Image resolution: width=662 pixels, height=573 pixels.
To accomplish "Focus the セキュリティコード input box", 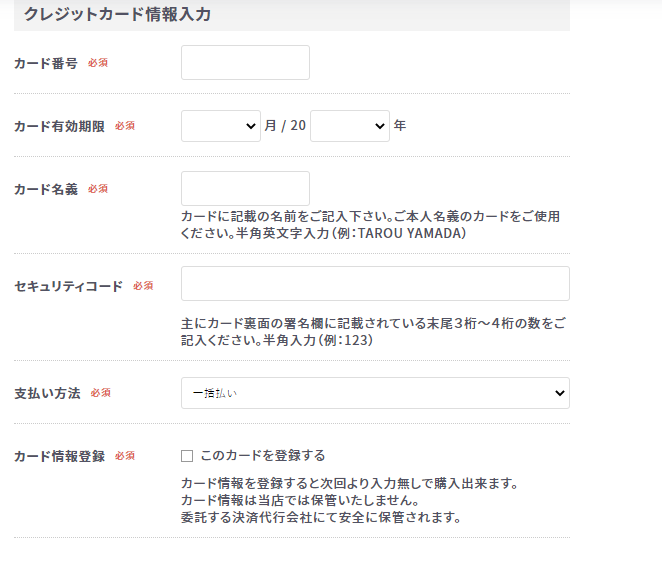I will coord(375,283).
